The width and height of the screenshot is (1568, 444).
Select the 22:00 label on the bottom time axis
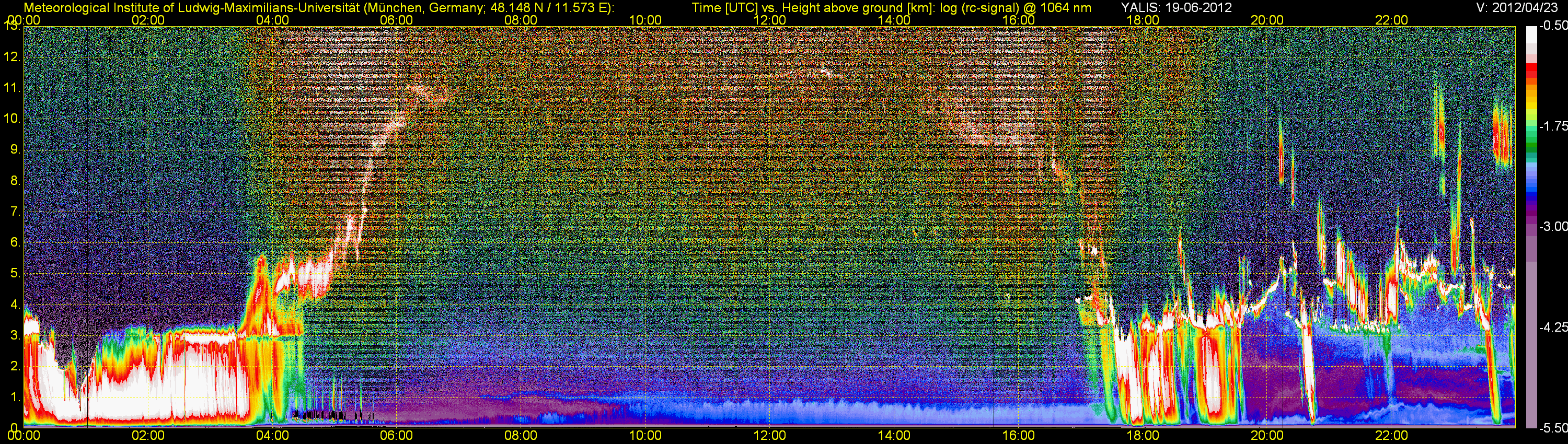click(1391, 436)
